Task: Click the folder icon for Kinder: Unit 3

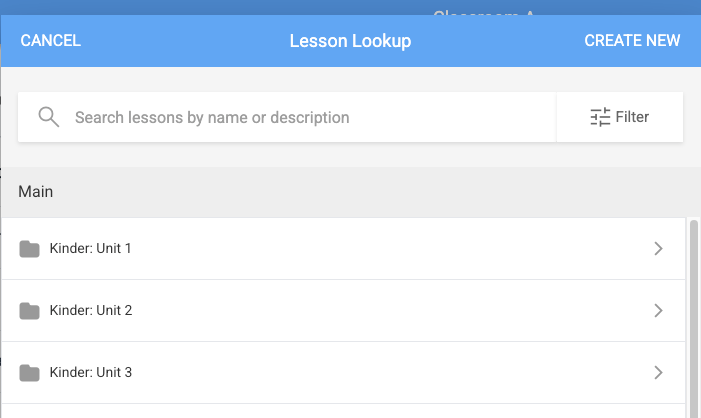Action: coord(30,372)
